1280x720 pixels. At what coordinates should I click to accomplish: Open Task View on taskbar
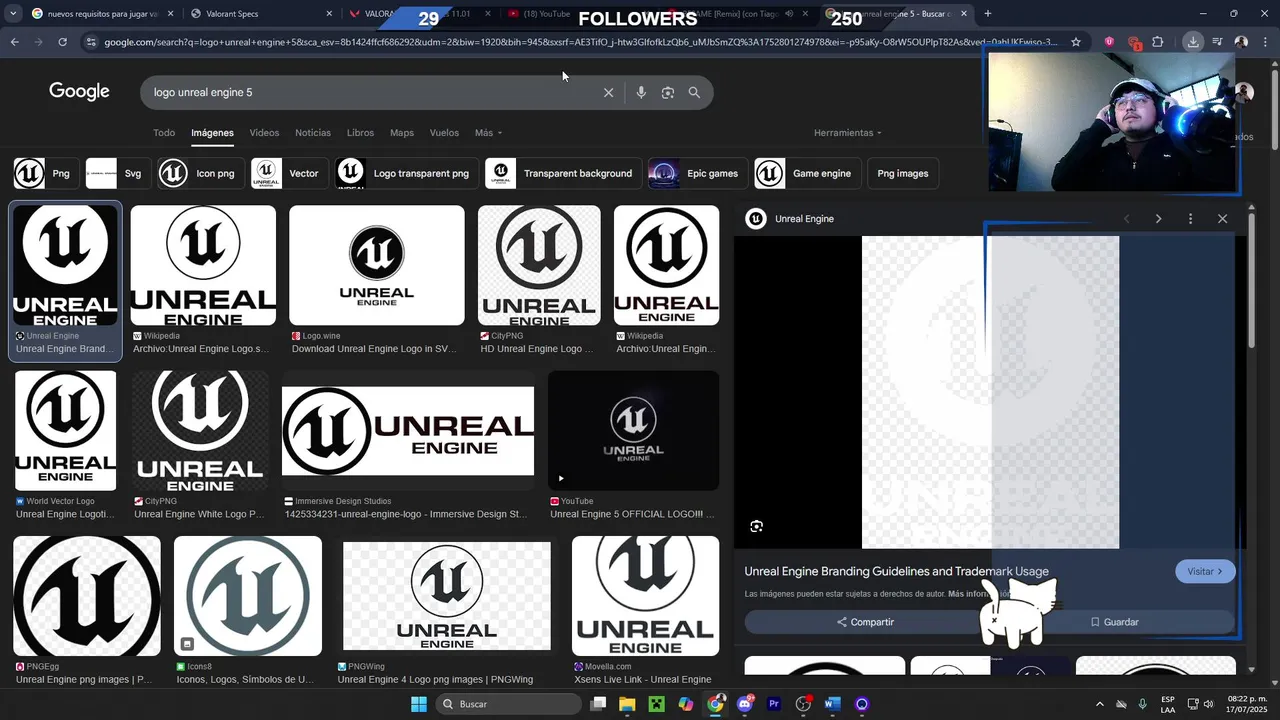(x=598, y=704)
